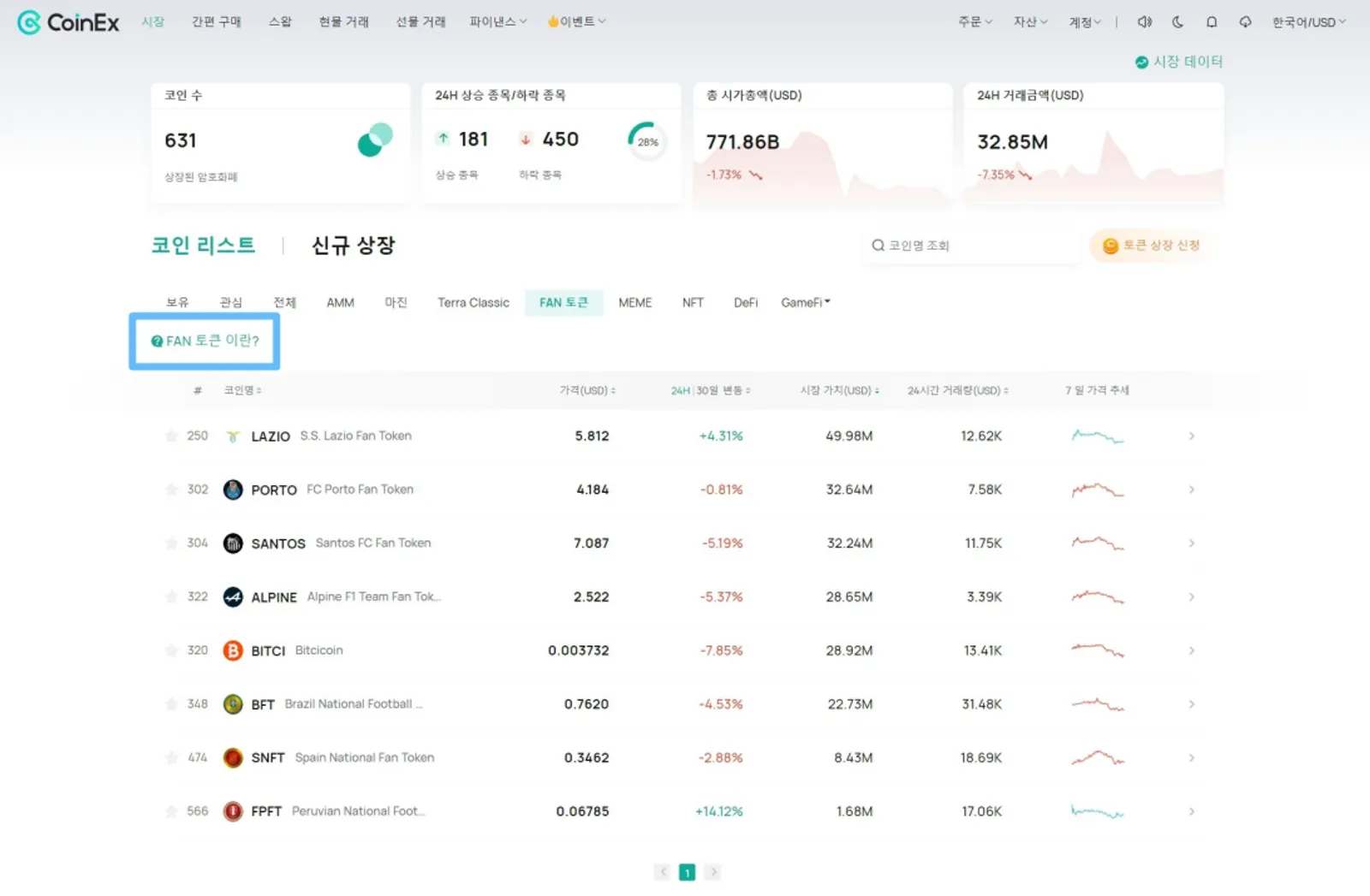
Task: Star the SANTOS row
Action: 171,543
